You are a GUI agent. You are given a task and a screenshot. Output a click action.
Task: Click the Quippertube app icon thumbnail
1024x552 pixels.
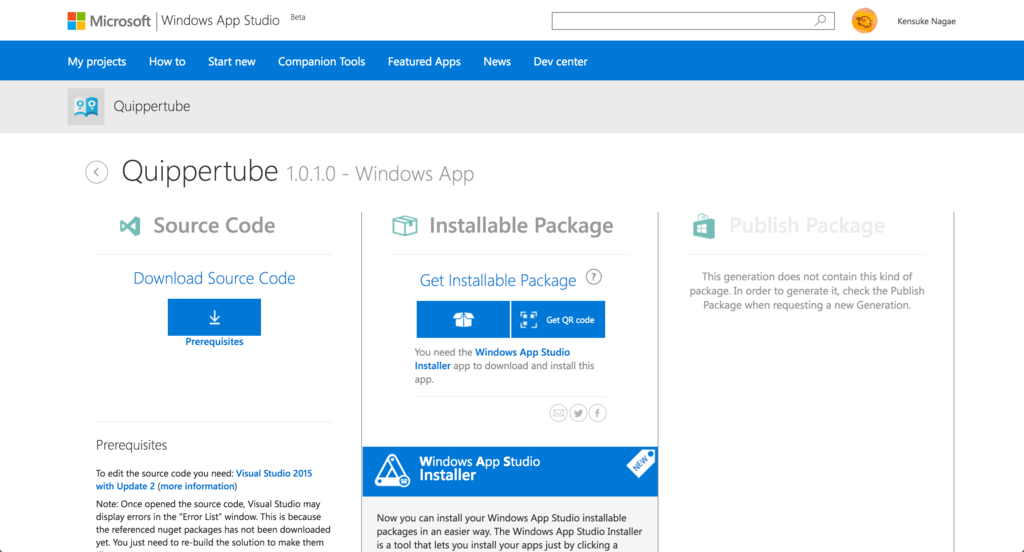point(86,106)
